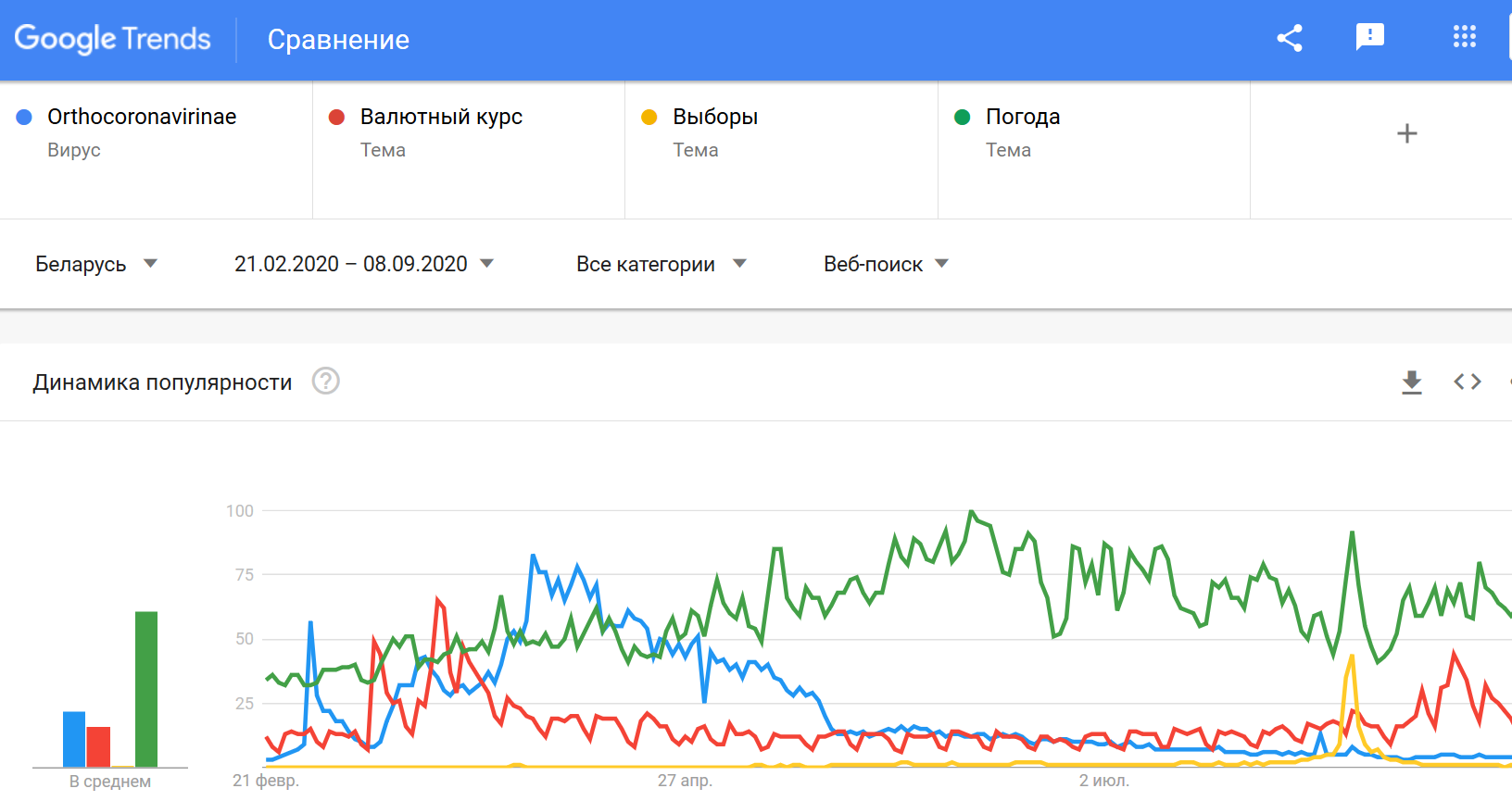The image size is (1512, 801).
Task: Click the green average bar
Action: (146, 689)
